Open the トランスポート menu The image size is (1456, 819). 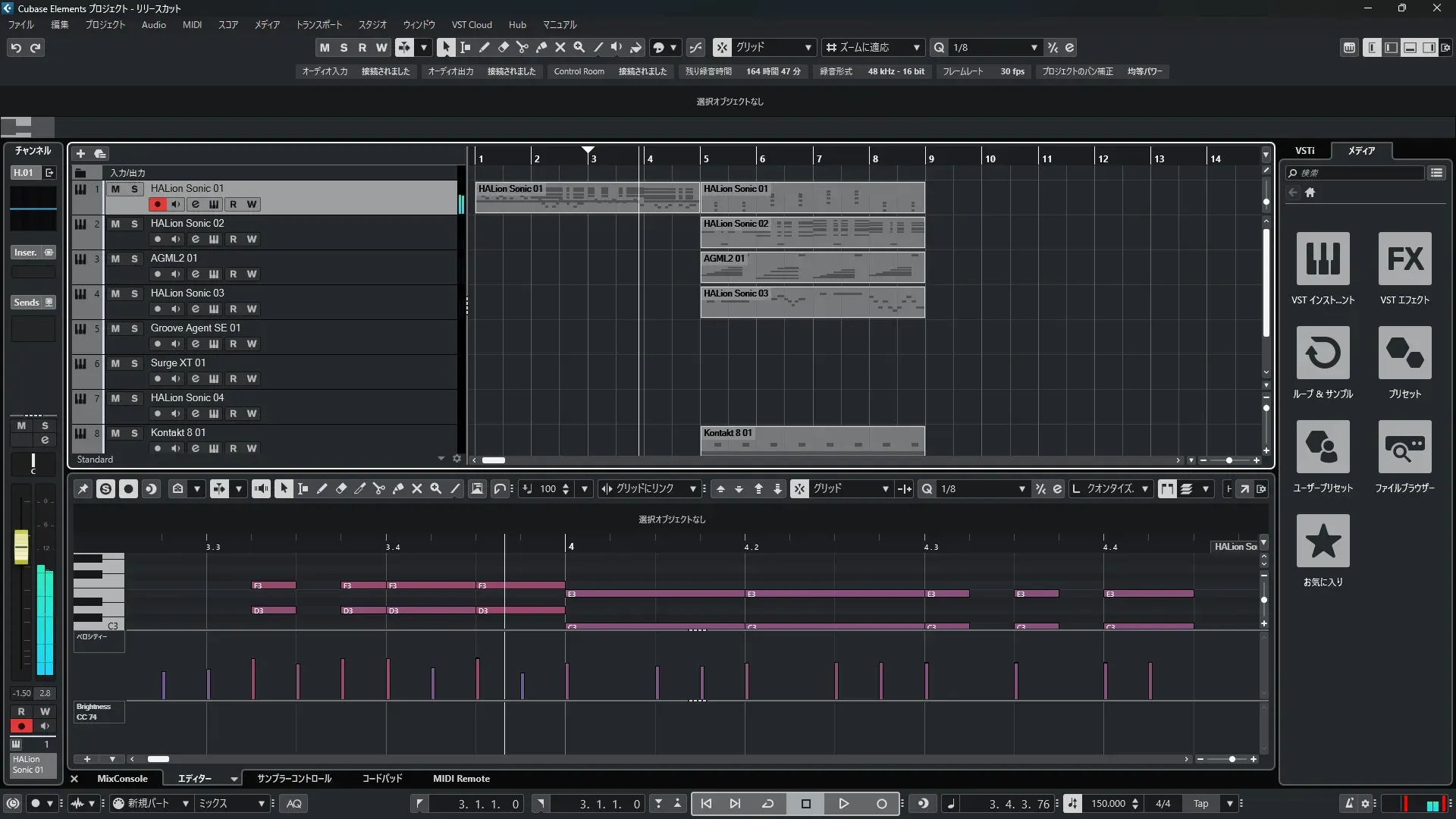318,25
